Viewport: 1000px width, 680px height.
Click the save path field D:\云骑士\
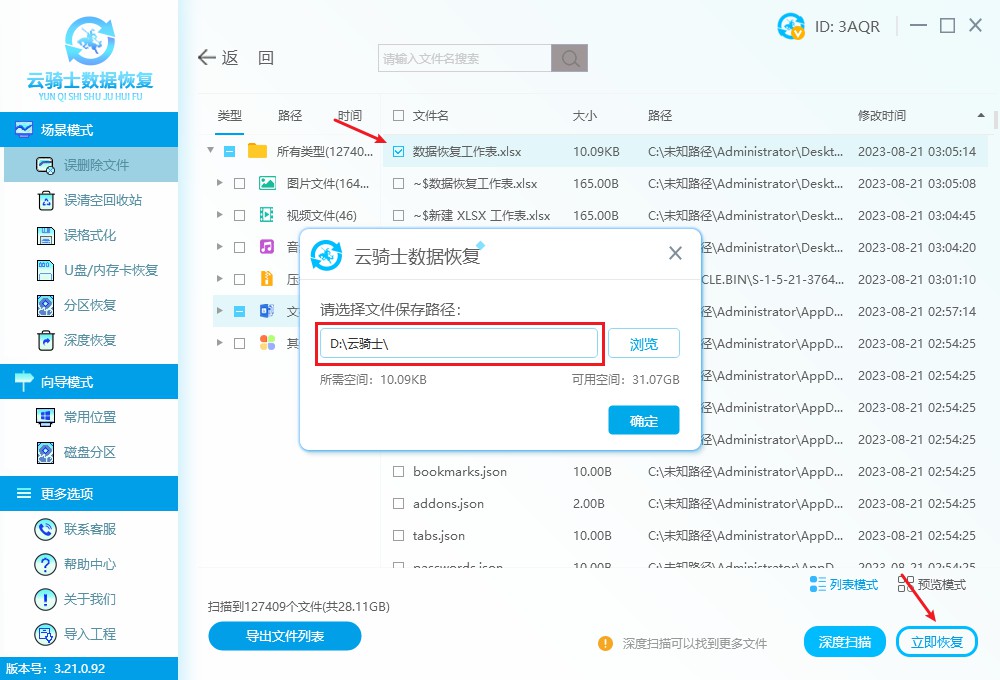[459, 344]
